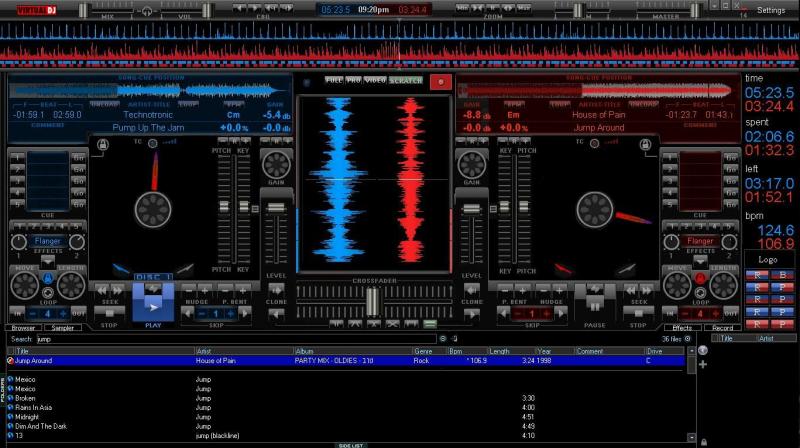Click the left deck level fader
The width and height of the screenshot is (800, 448).
pos(276,208)
